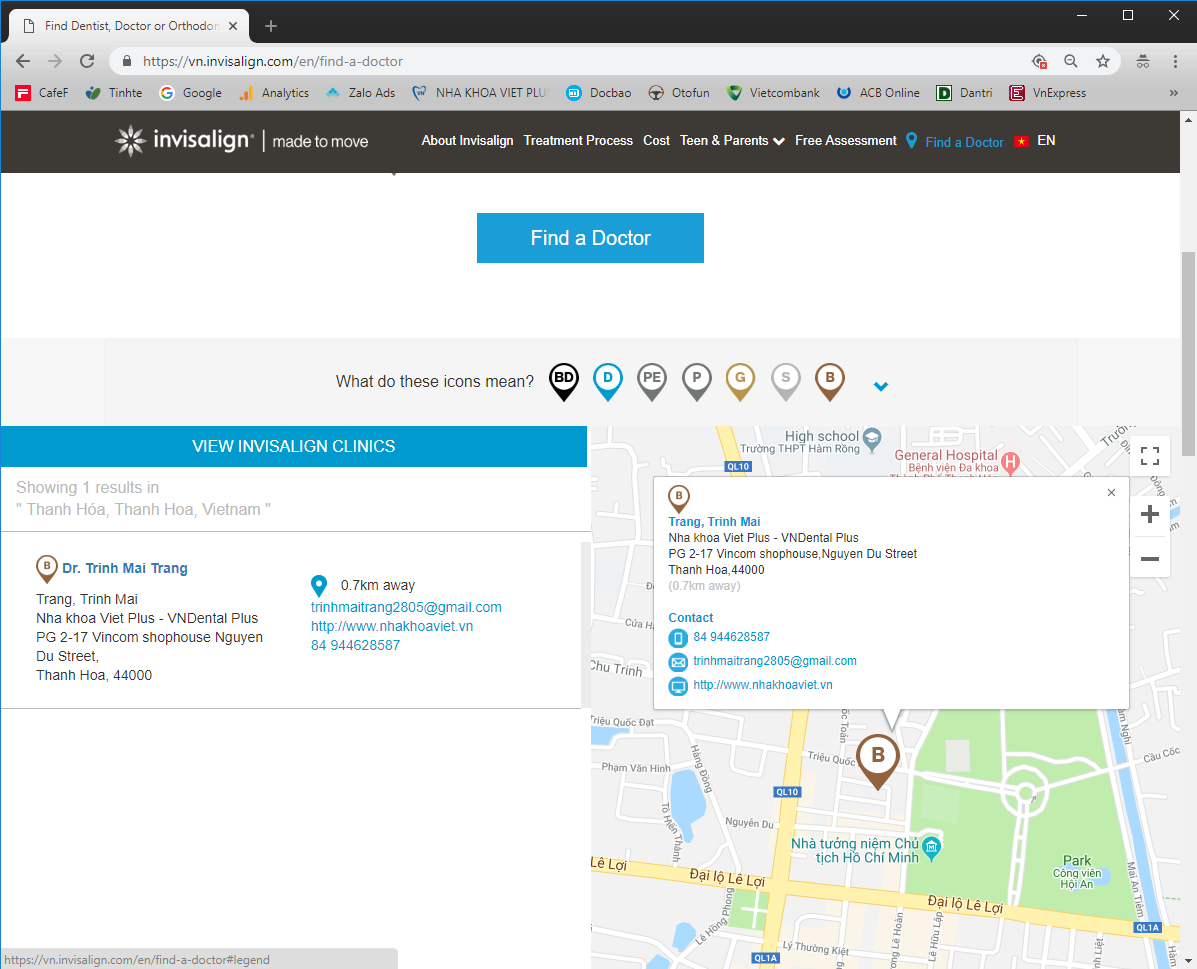Click email link in results list

406,607
